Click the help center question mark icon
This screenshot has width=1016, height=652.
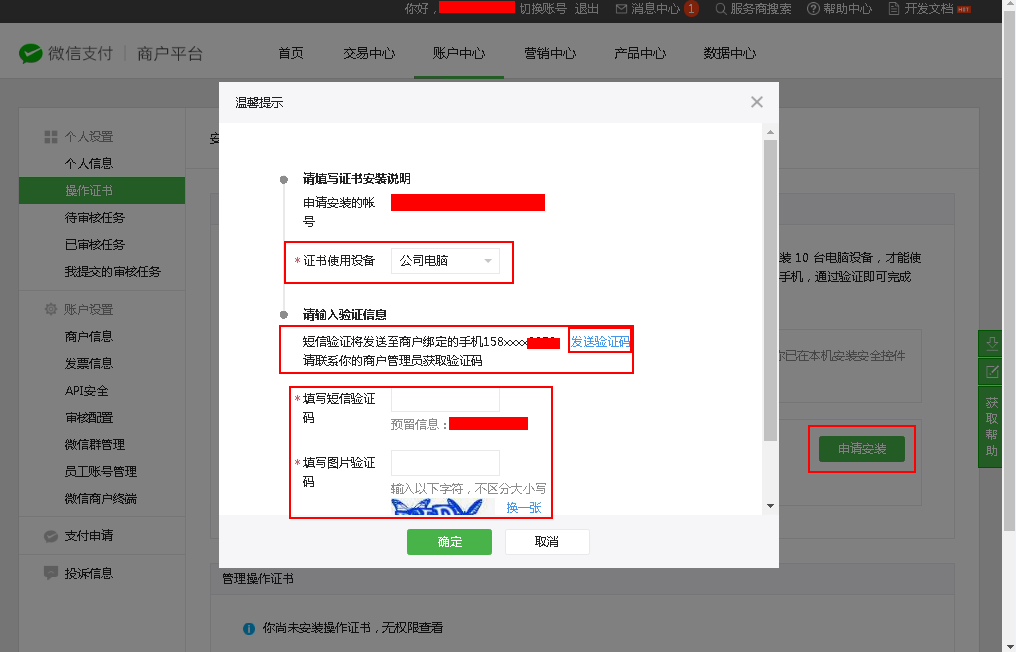[x=813, y=9]
